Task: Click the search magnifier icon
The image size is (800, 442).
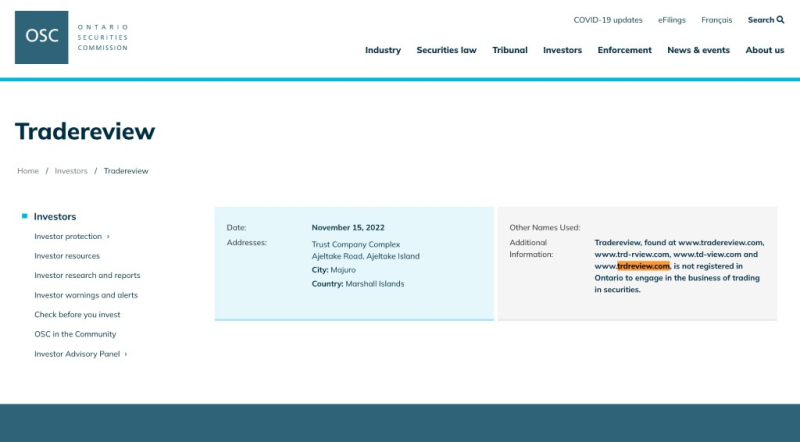Action: coord(780,20)
